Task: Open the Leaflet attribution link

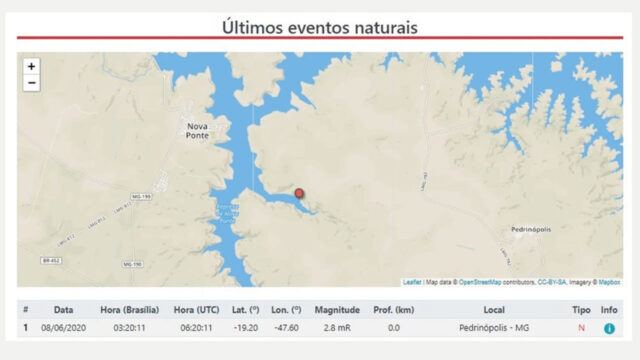Action: pyautogui.click(x=411, y=282)
